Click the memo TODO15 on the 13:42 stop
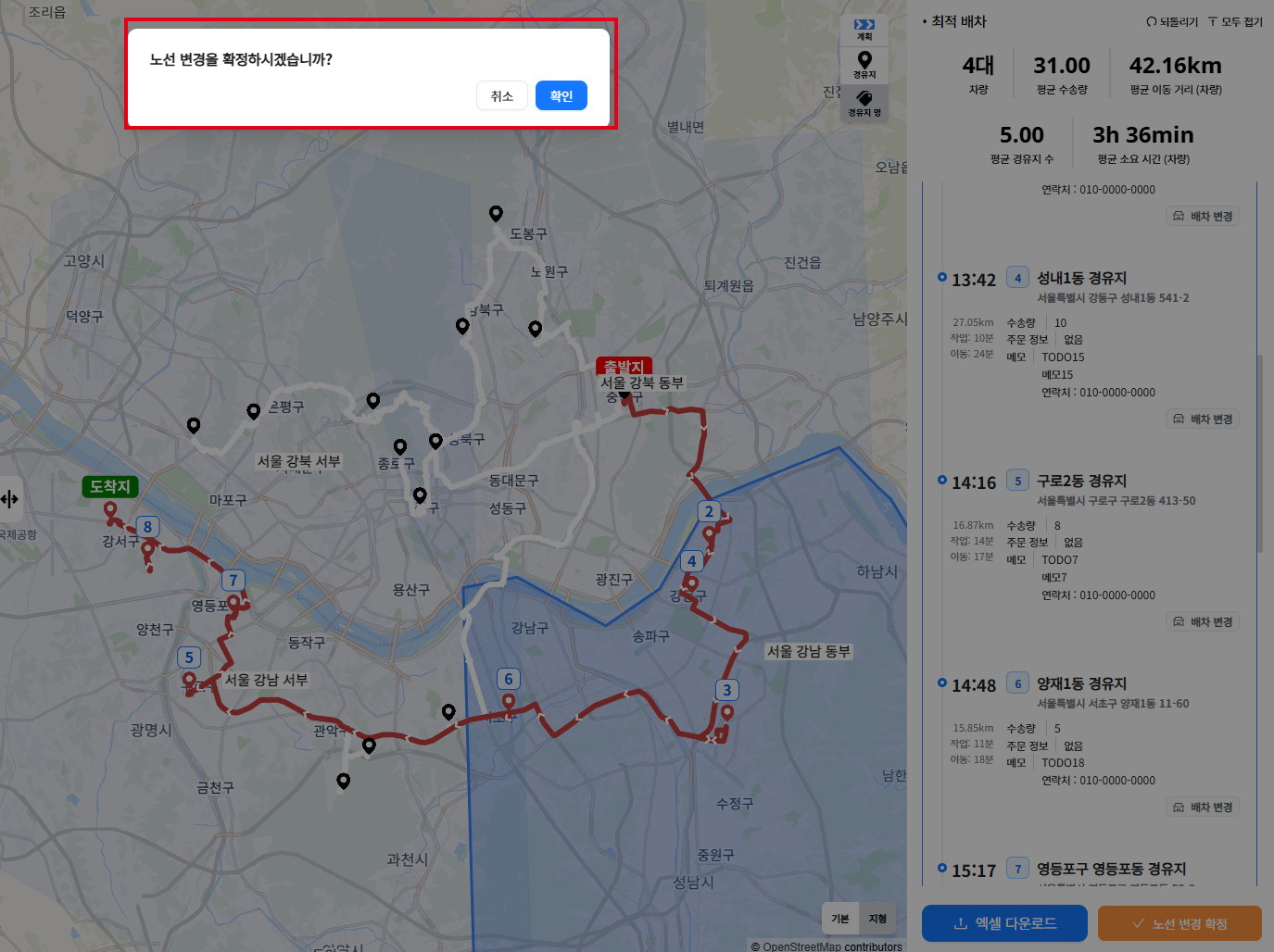 click(x=1063, y=357)
